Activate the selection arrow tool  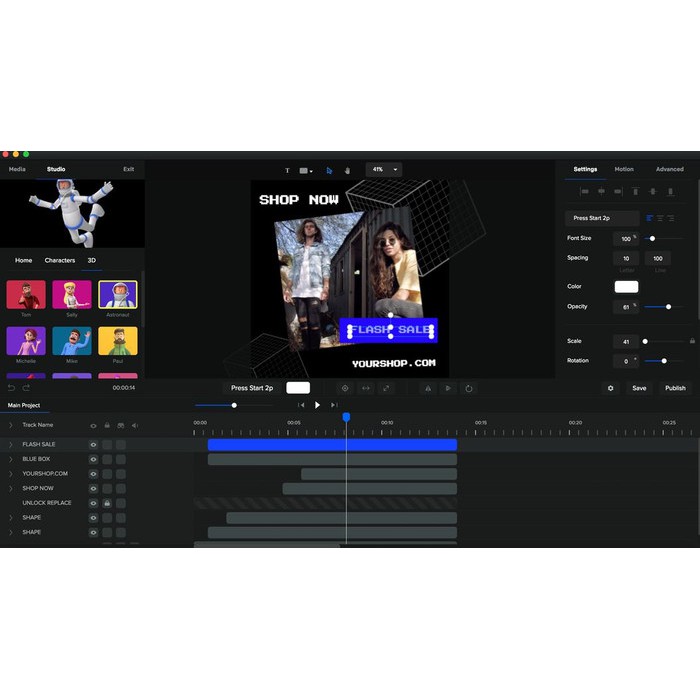[329, 170]
